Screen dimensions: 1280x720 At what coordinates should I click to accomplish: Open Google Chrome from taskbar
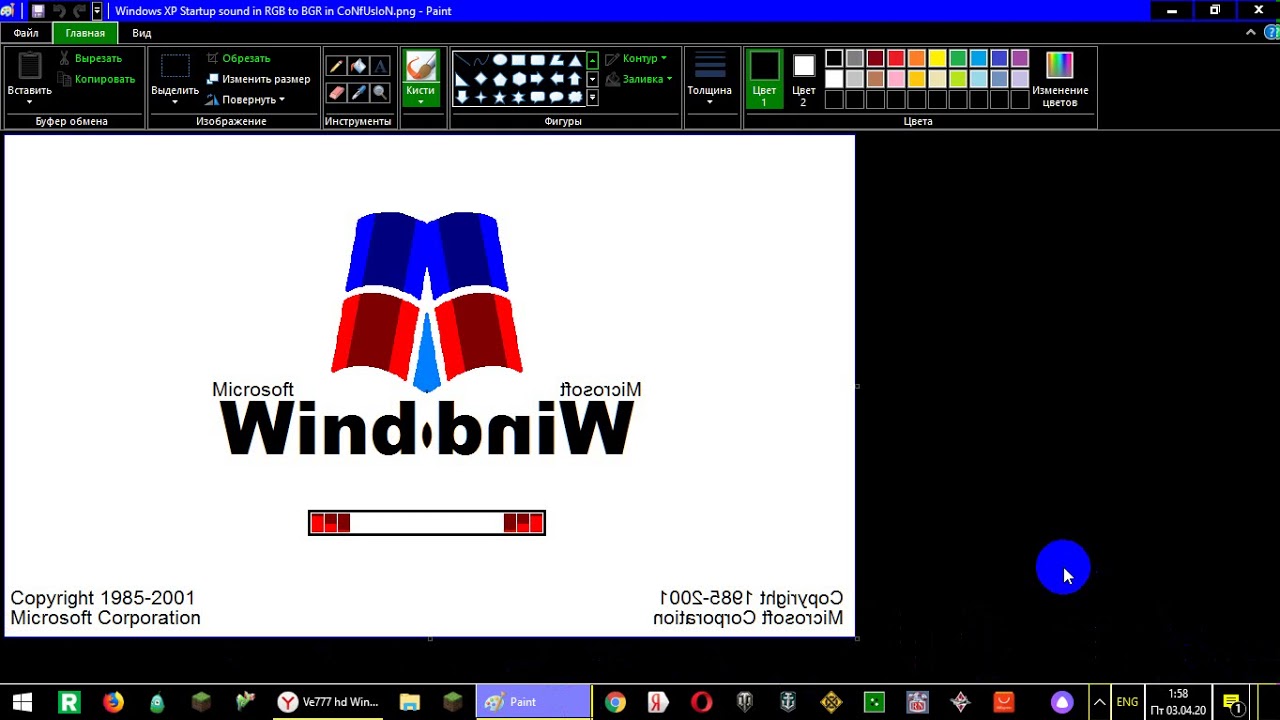point(615,702)
